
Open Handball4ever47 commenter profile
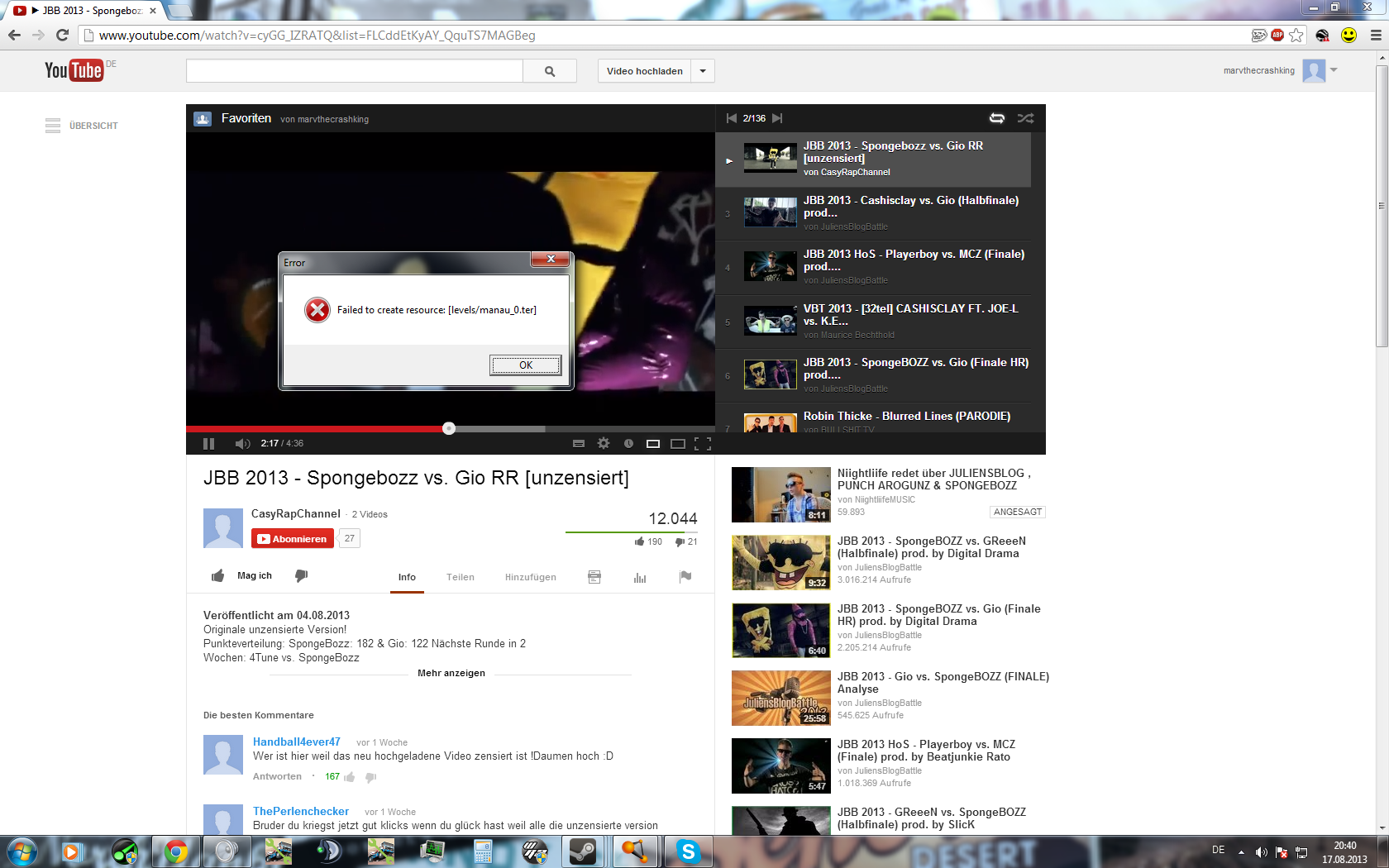tap(297, 742)
